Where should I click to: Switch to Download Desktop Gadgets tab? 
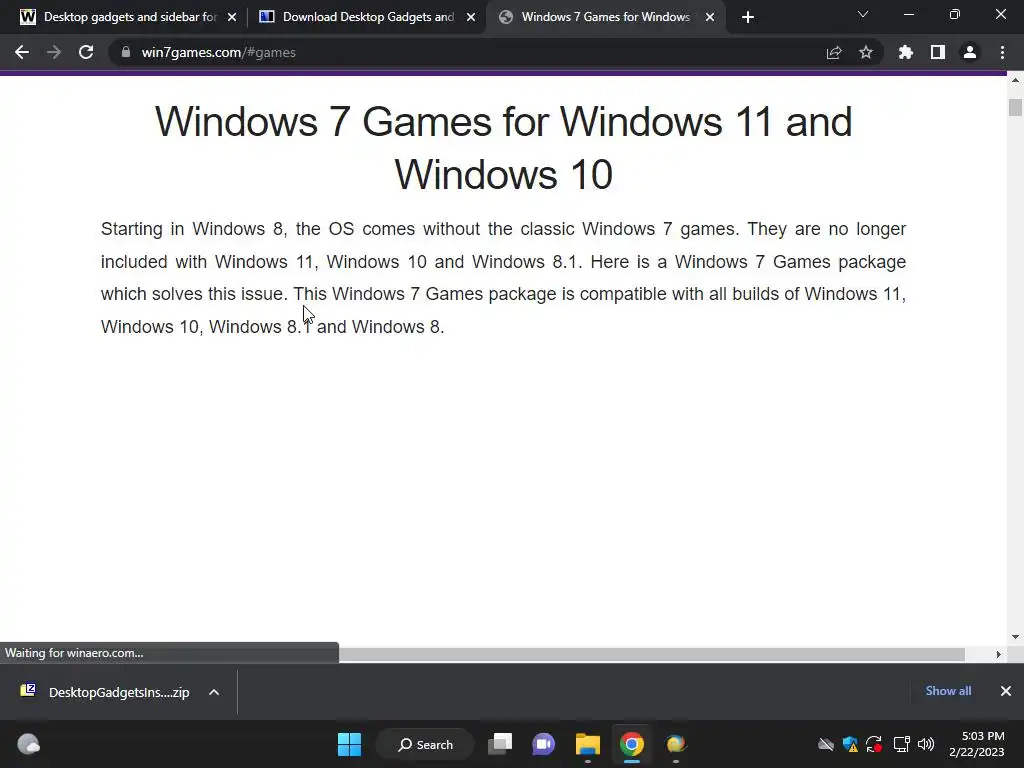coord(368,17)
